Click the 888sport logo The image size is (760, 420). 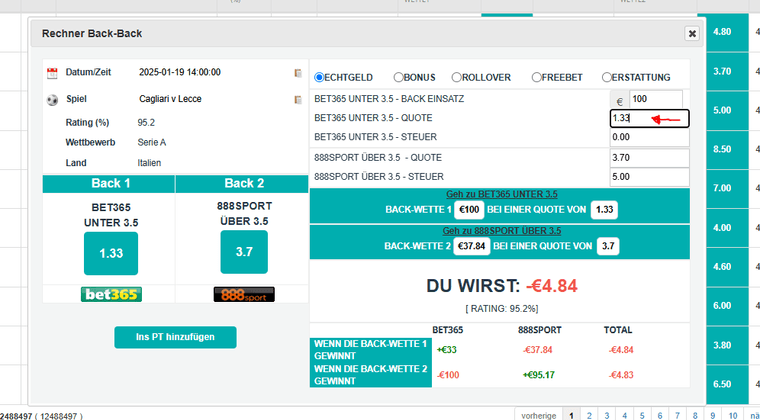(244, 295)
